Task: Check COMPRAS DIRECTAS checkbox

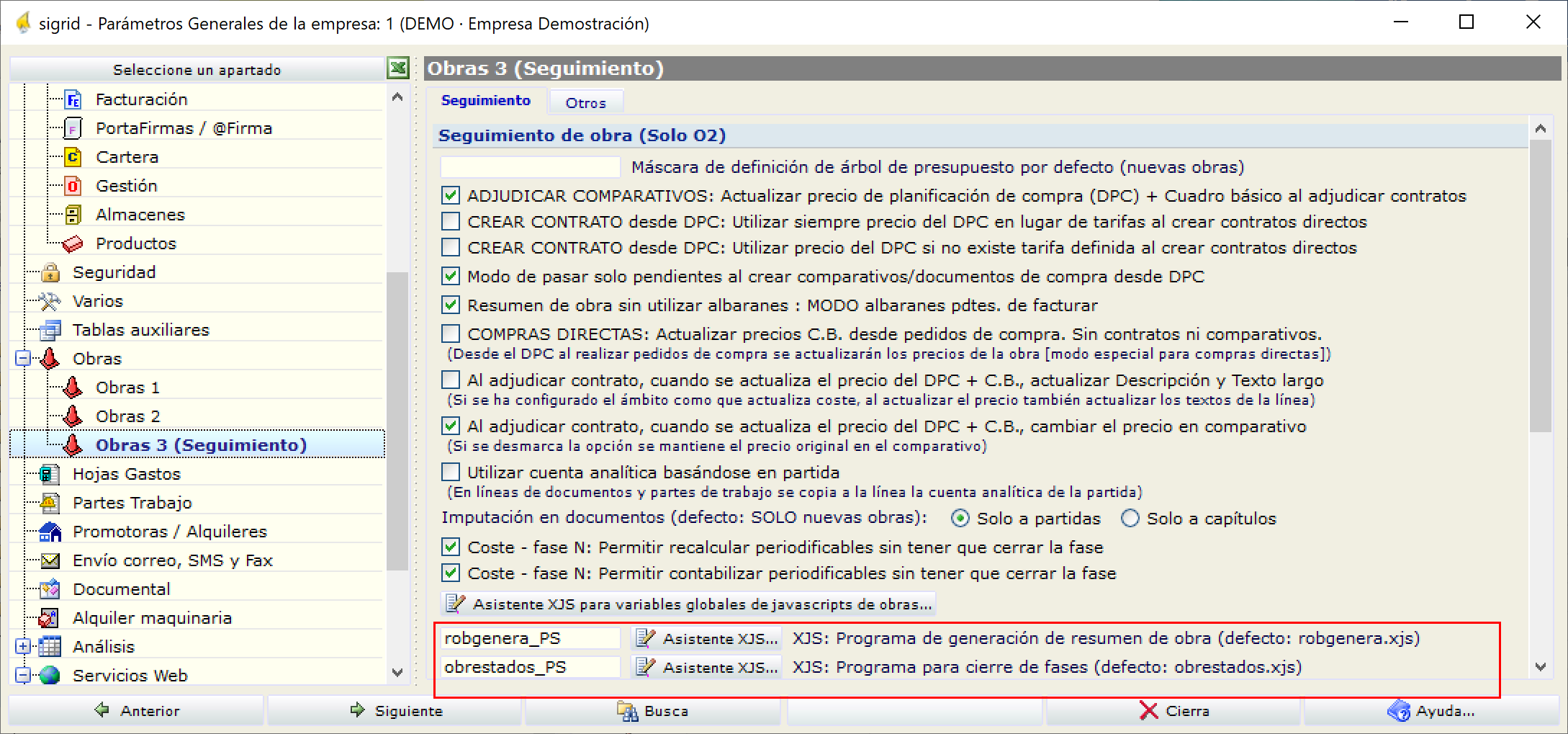Action: tap(451, 334)
